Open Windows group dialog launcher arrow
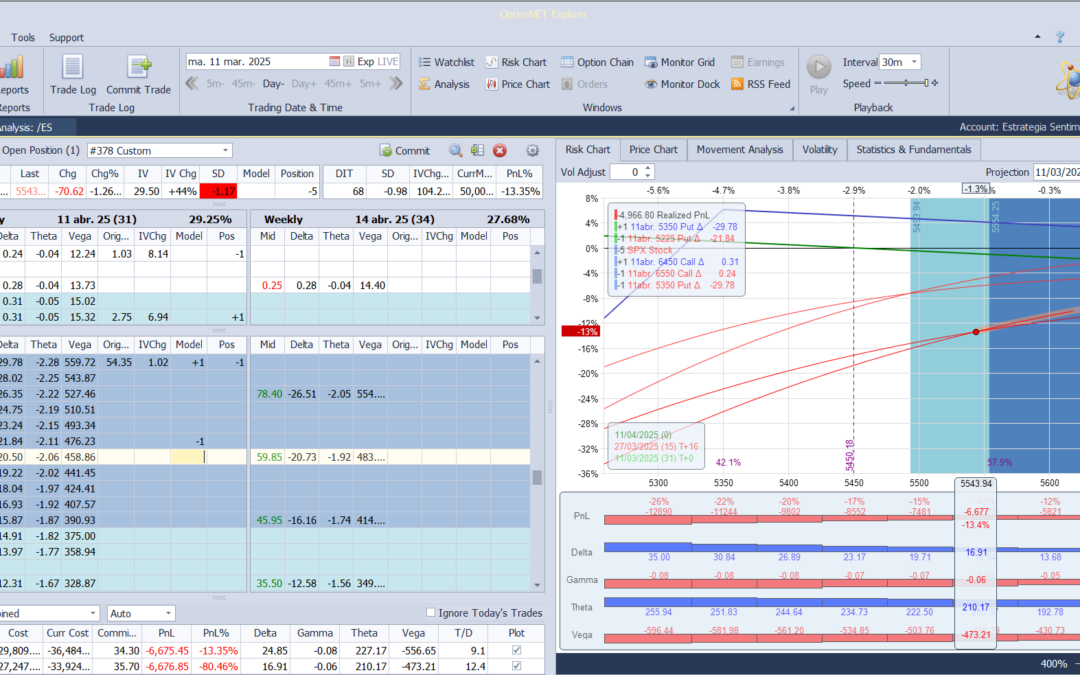The height and width of the screenshot is (675, 1080). [792, 108]
